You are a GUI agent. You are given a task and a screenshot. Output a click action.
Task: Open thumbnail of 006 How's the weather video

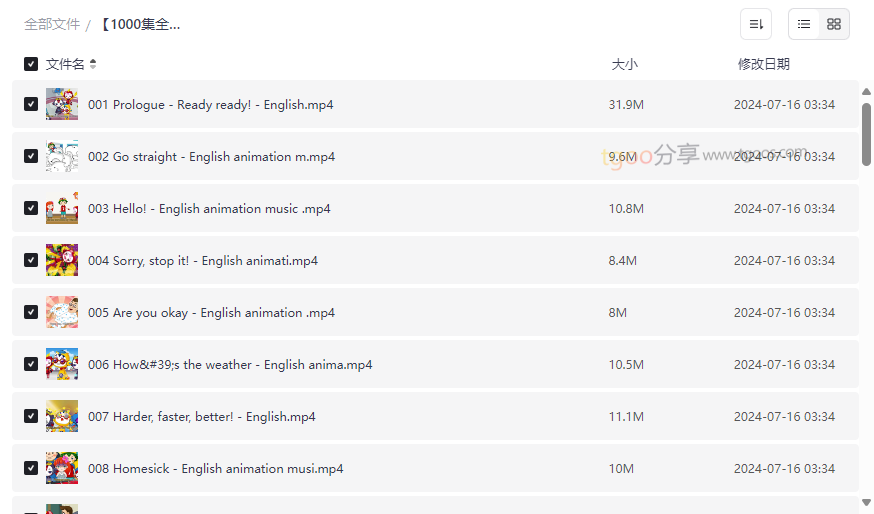[62, 364]
